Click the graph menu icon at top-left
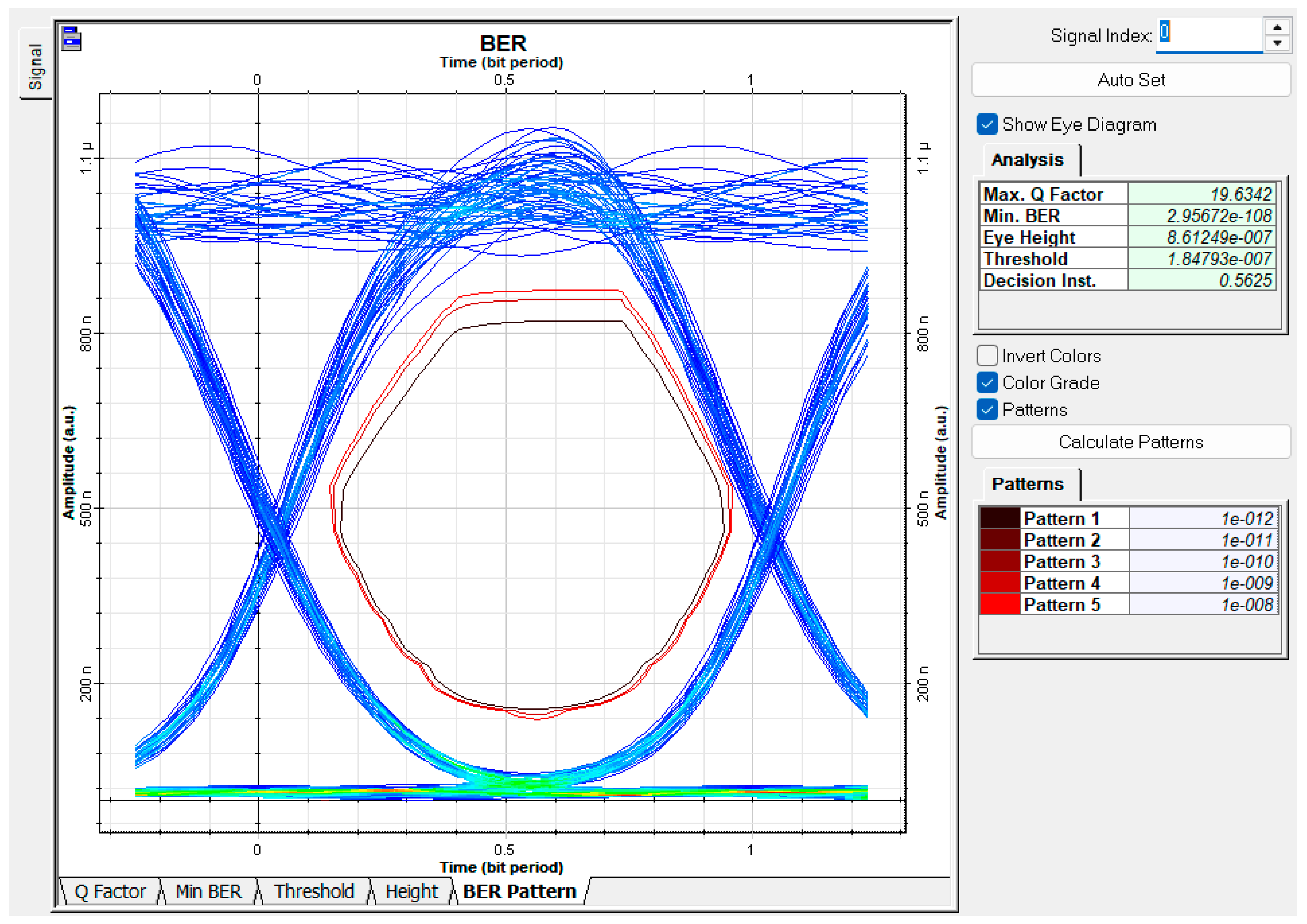 point(72,39)
